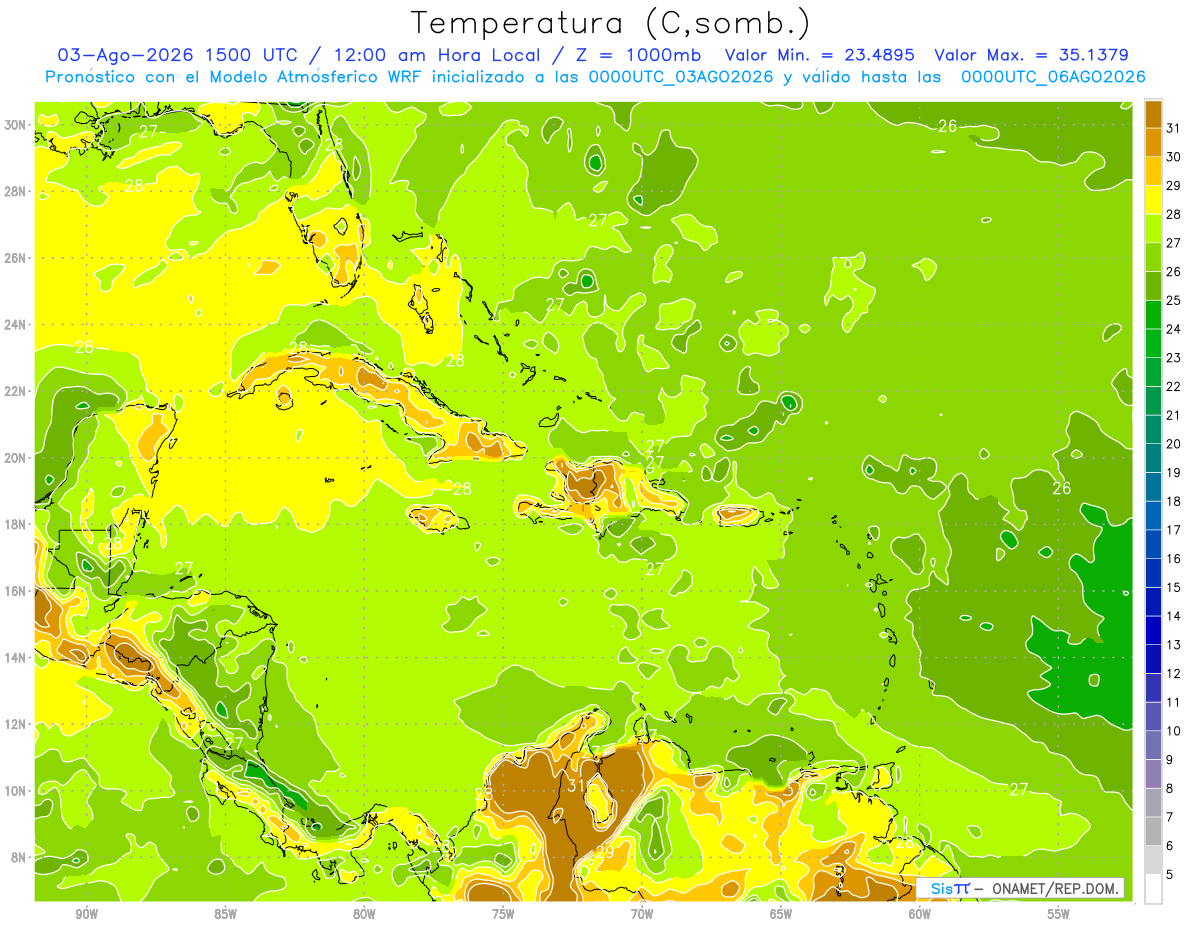The width and height of the screenshot is (1200, 927).
Task: Click the '90W' longitude axis label
Action: [x=87, y=914]
